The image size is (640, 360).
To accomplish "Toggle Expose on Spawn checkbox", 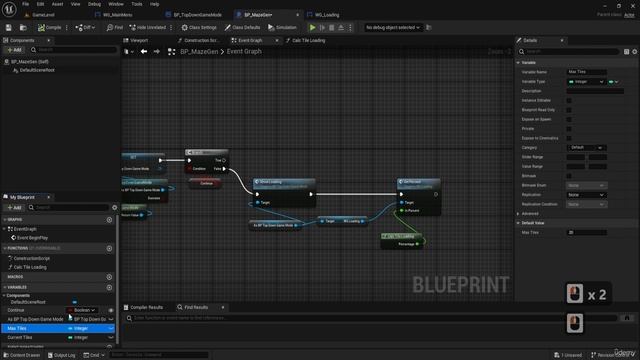I will (x=569, y=119).
